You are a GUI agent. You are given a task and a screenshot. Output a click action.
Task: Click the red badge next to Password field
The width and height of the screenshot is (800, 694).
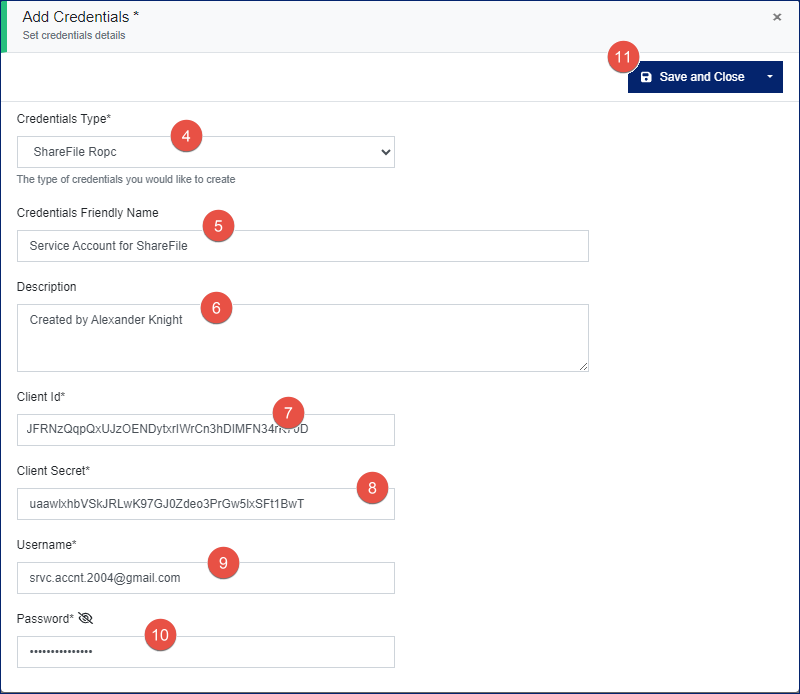click(x=160, y=635)
